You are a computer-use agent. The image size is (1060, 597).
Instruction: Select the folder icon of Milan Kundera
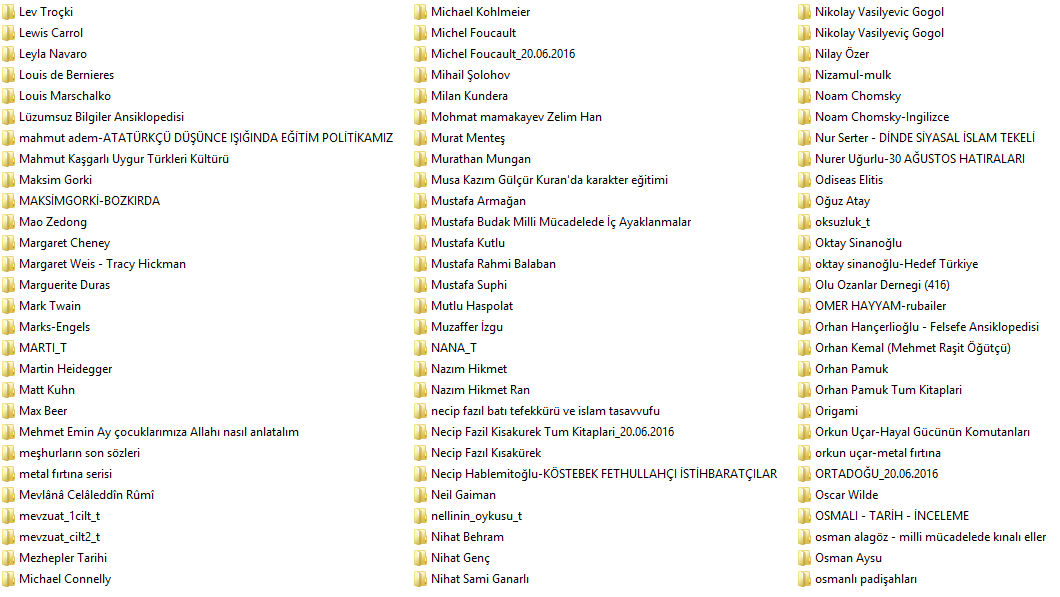pos(420,96)
